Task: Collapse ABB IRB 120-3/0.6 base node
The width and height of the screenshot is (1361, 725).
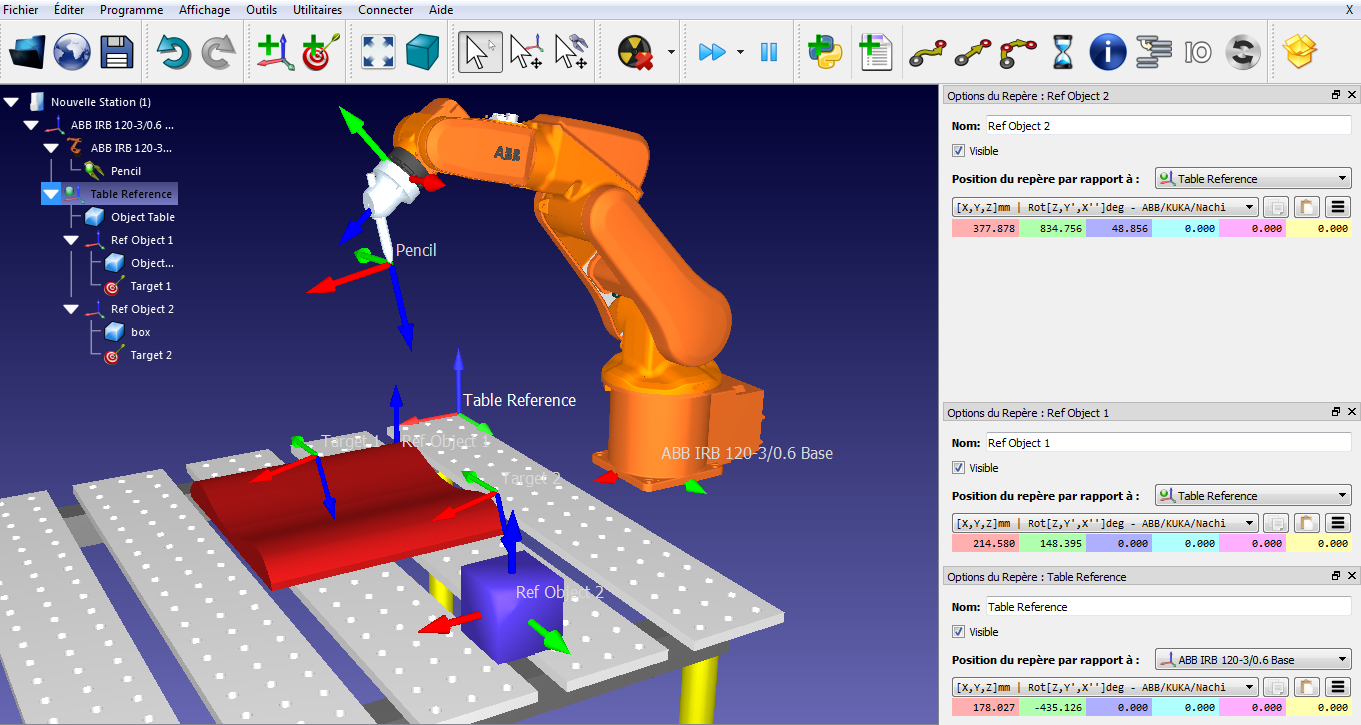Action: (x=31, y=125)
